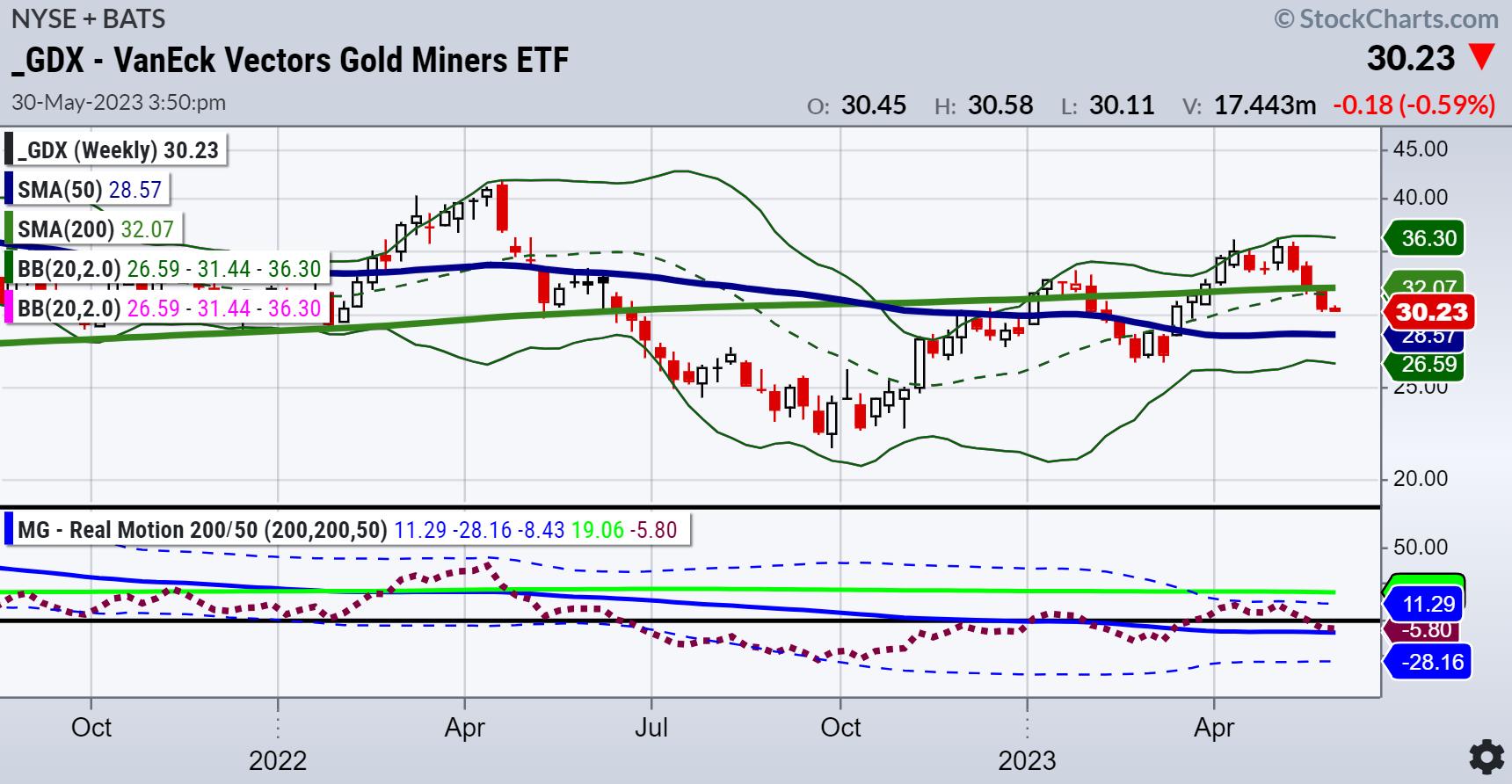Click the high price value 30.58

(x=1000, y=105)
